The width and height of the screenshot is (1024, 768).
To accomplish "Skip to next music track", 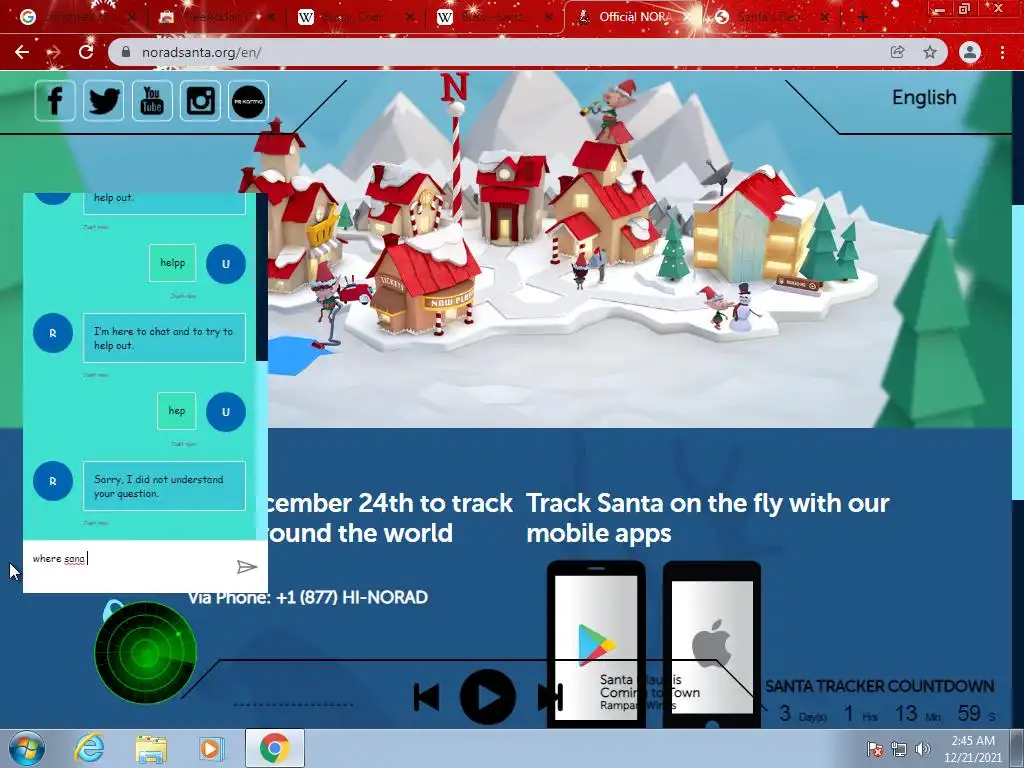I will pyautogui.click(x=550, y=697).
